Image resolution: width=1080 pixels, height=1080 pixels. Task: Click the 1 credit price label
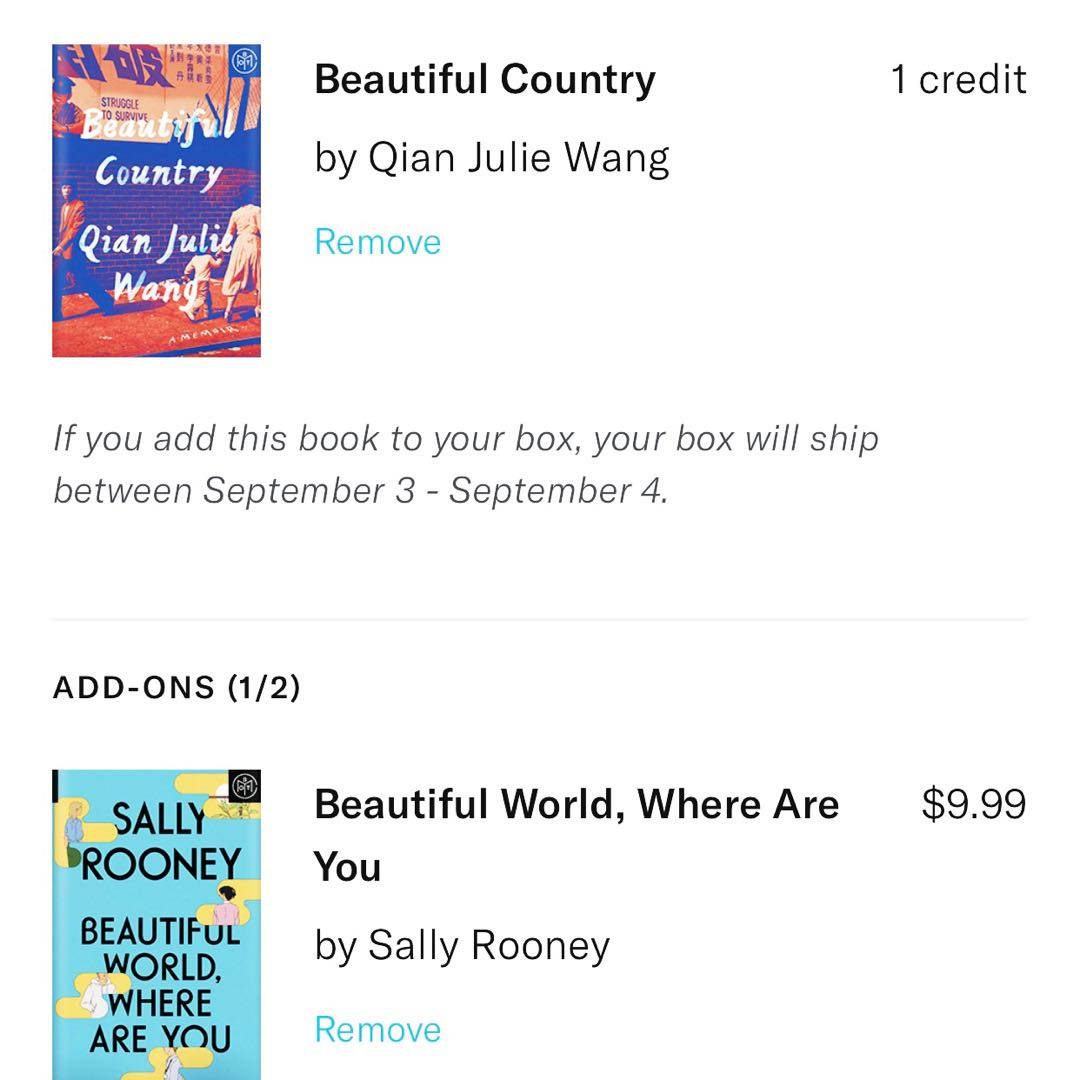(x=958, y=80)
